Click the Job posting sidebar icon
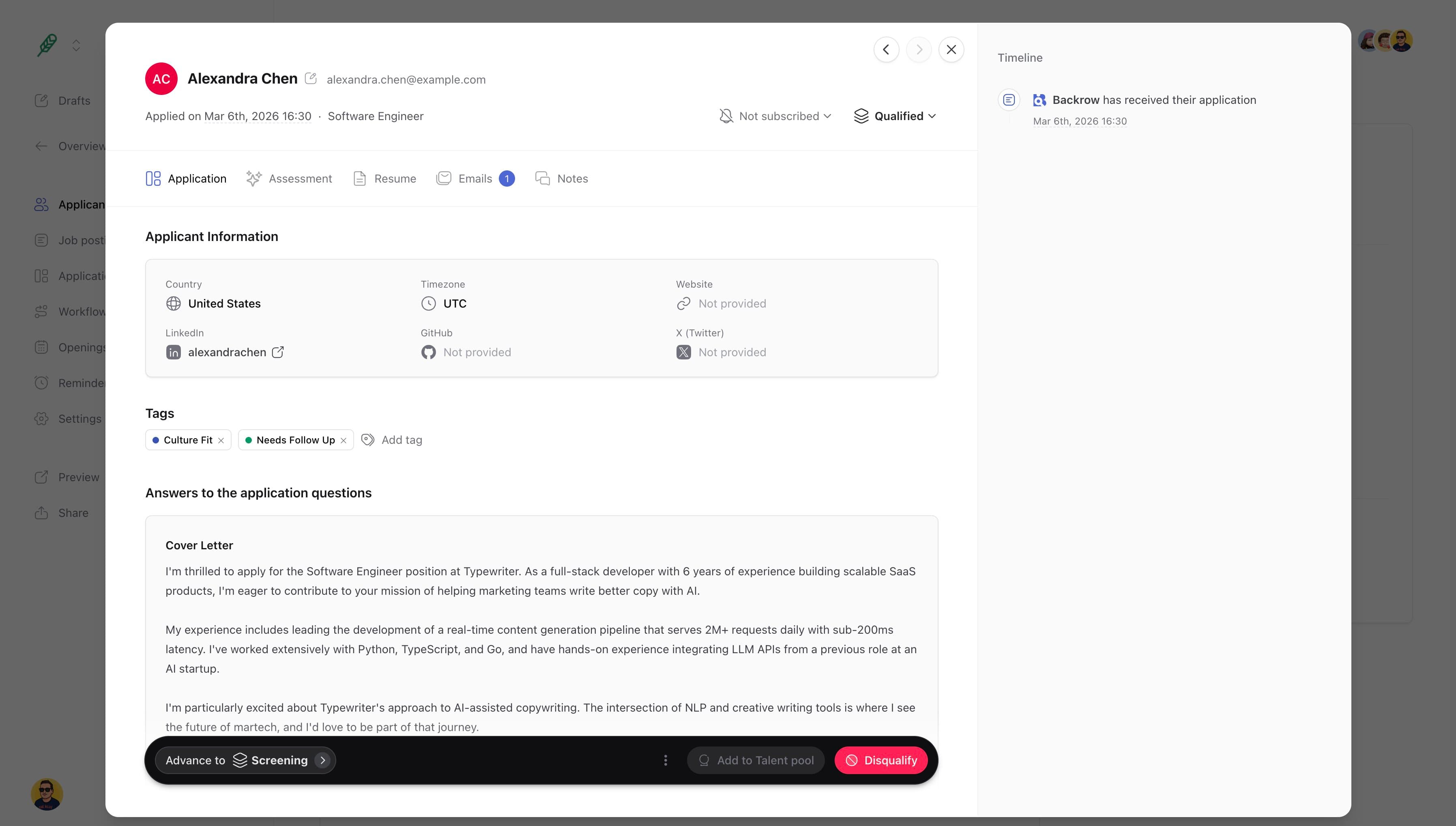Viewport: 1456px width, 826px height. point(41,240)
